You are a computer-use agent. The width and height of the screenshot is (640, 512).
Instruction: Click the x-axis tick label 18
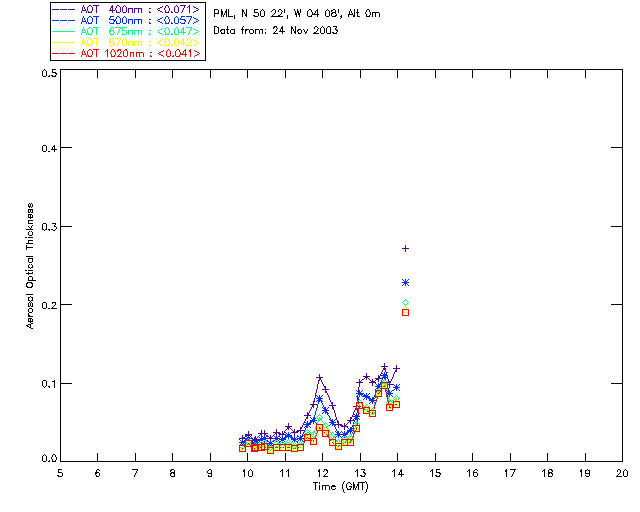pyautogui.click(x=547, y=473)
